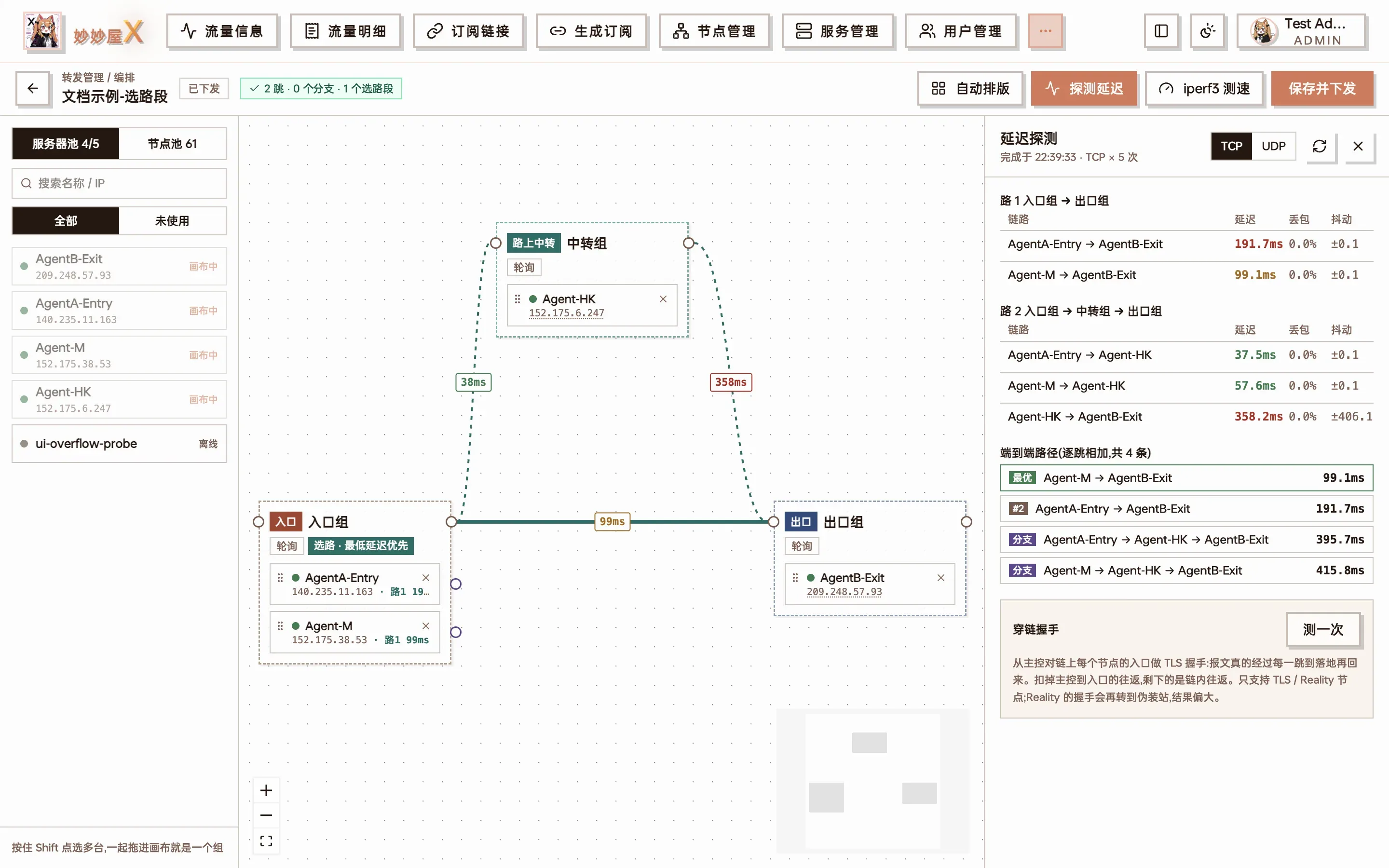Viewport: 1389px width, 868px height.
Task: Toggle the sidebar layout icon in header
Action: pos(1160,31)
